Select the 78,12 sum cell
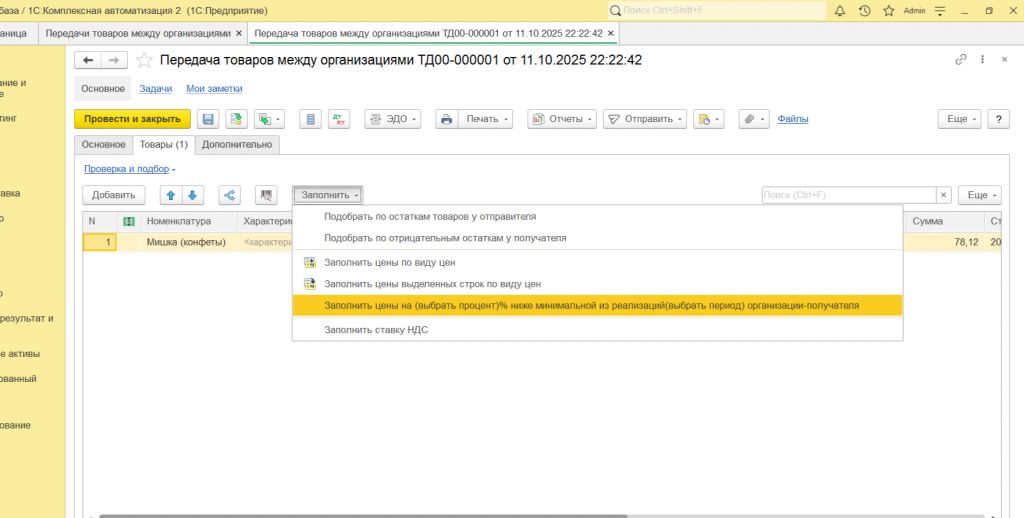Image resolution: width=1024 pixels, height=518 pixels. click(946, 242)
